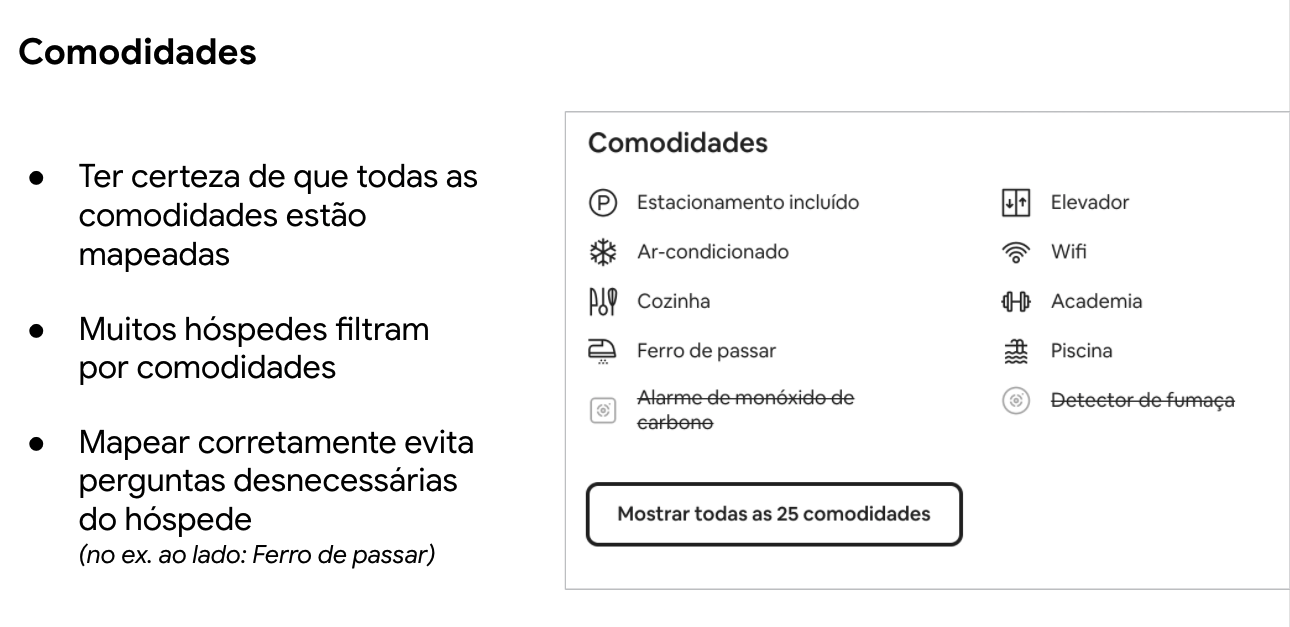
Task: Click the Comodidades slide title
Action: coord(138,53)
